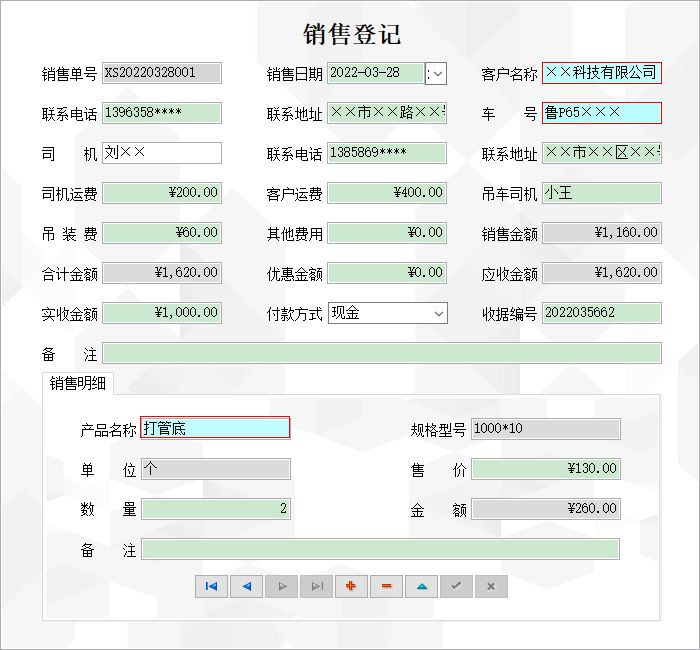
Task: Jump to last record navigation button
Action: coord(317,586)
